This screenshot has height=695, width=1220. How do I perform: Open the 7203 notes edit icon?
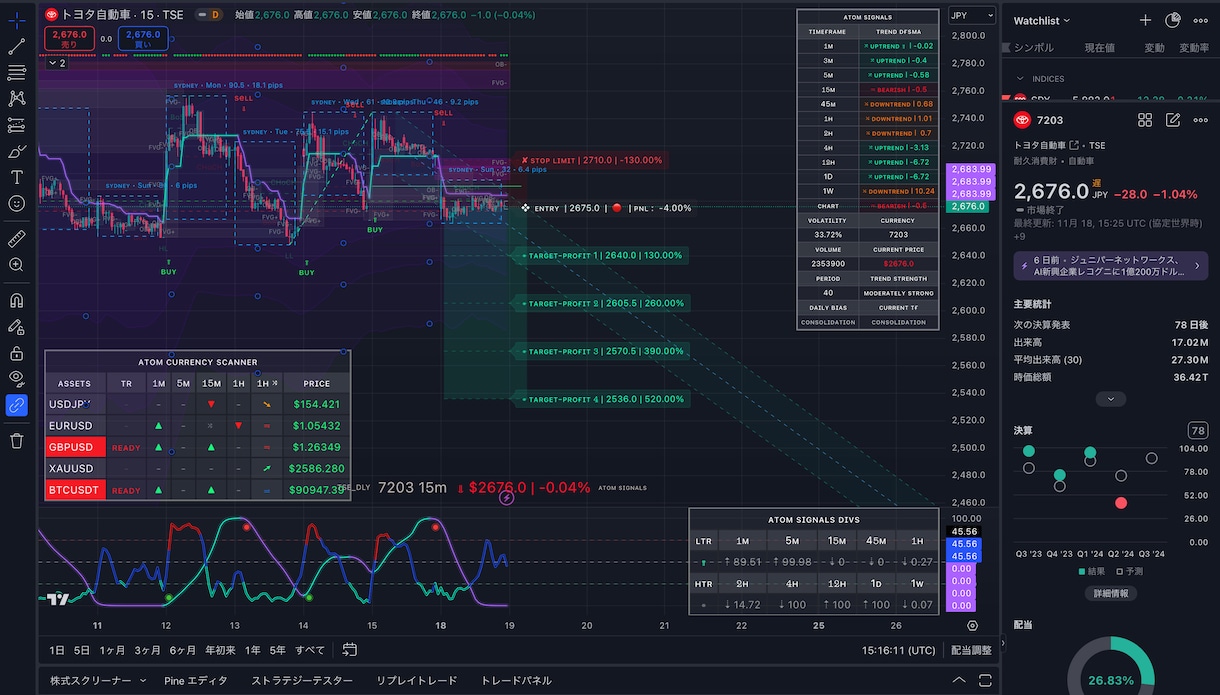coord(1173,120)
